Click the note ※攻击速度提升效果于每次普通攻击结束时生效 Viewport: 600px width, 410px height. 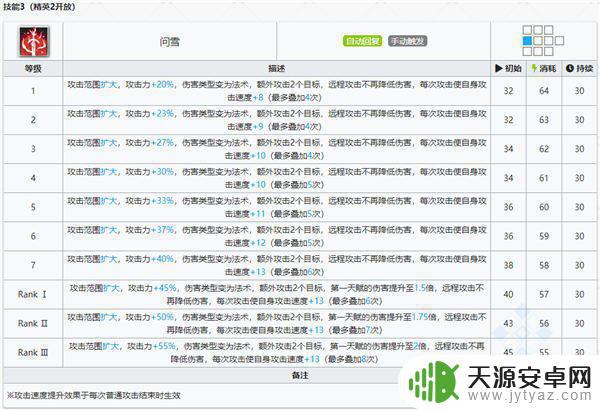click(x=93, y=395)
